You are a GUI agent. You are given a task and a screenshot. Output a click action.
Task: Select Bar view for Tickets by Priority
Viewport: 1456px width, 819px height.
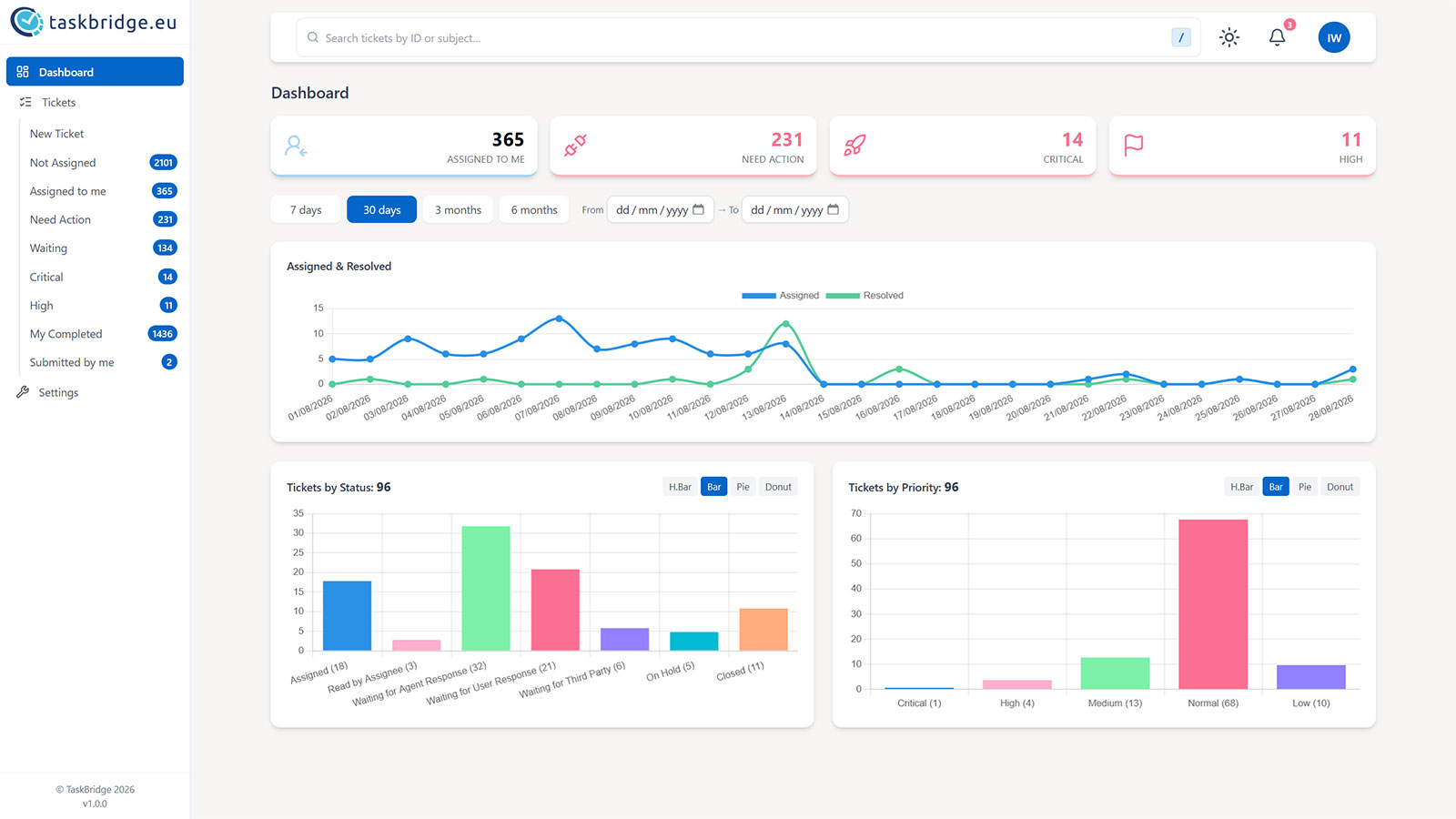point(1276,487)
